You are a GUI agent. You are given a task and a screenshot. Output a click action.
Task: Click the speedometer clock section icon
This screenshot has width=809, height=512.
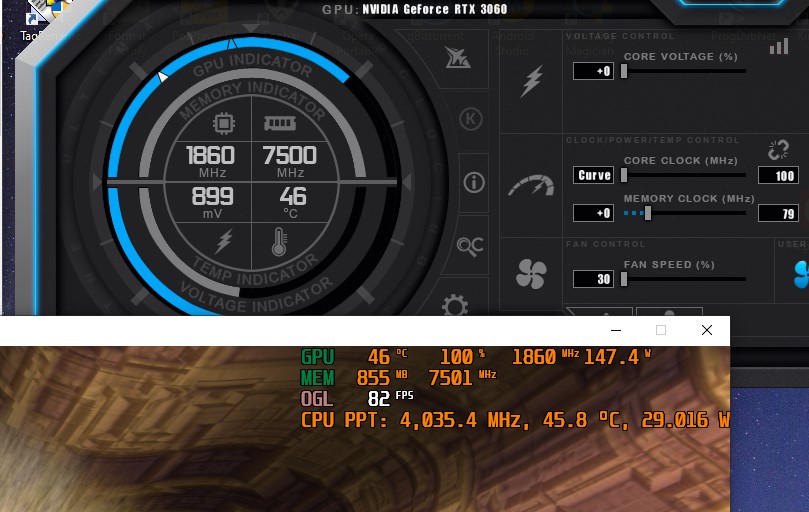(531, 186)
